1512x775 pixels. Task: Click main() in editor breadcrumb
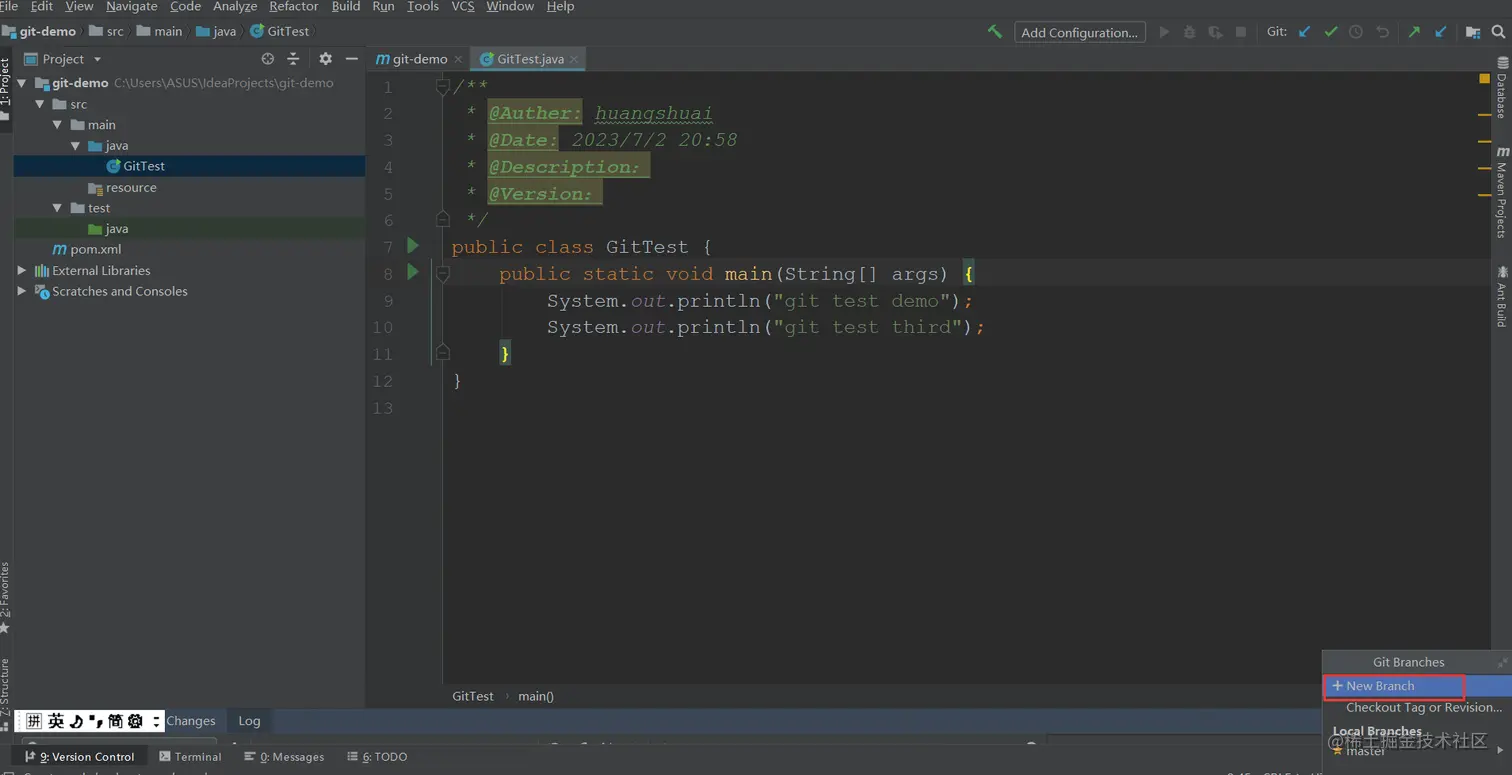pyautogui.click(x=536, y=696)
